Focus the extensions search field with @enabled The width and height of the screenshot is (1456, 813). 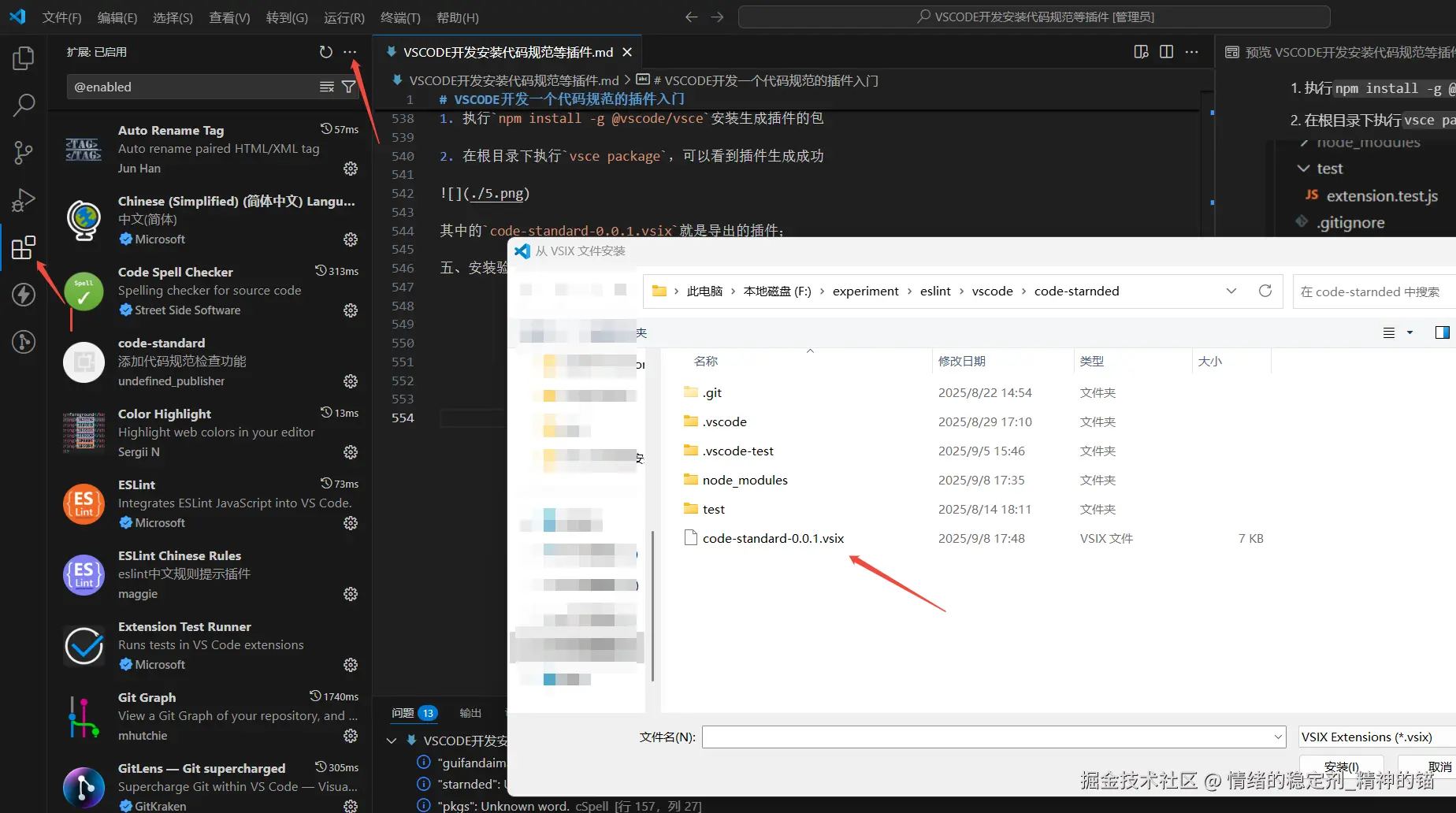pos(193,87)
